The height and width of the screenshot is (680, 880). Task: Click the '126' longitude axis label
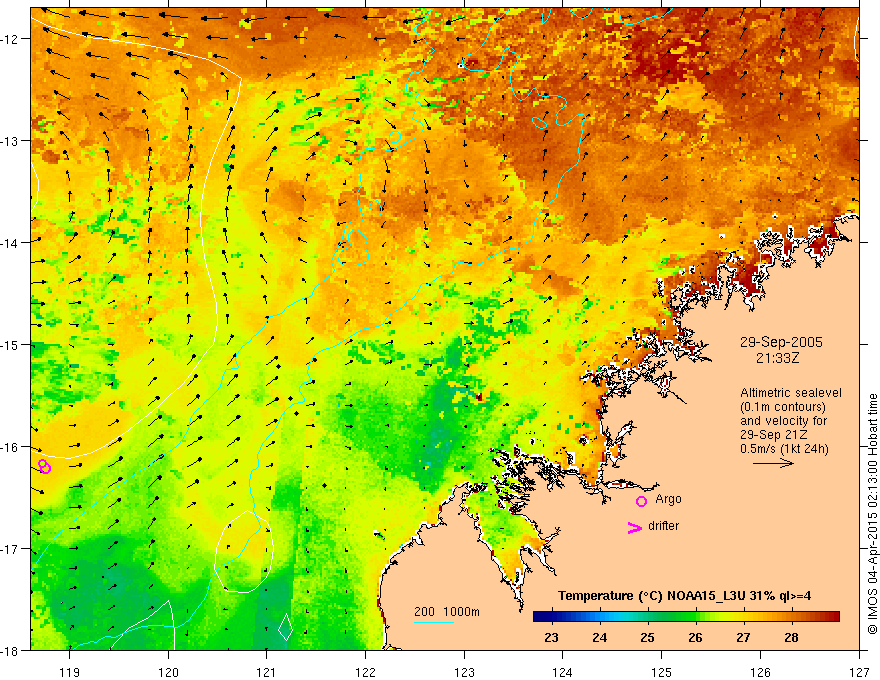(x=760, y=672)
